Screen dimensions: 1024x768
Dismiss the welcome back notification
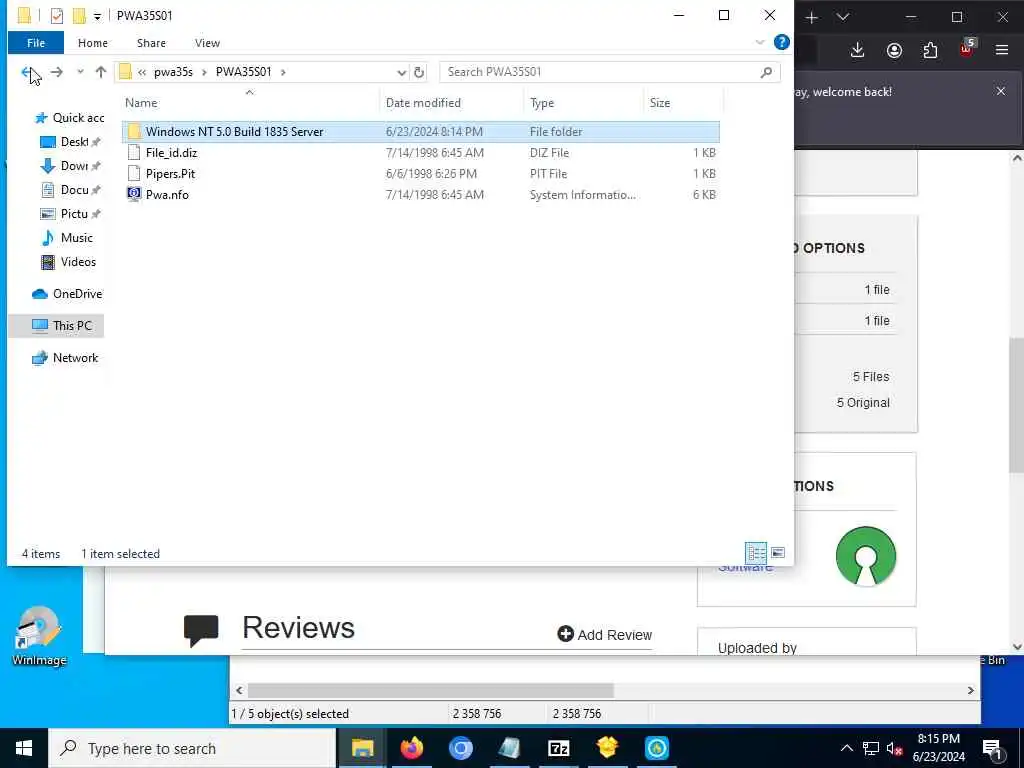pyautogui.click(x=1000, y=91)
